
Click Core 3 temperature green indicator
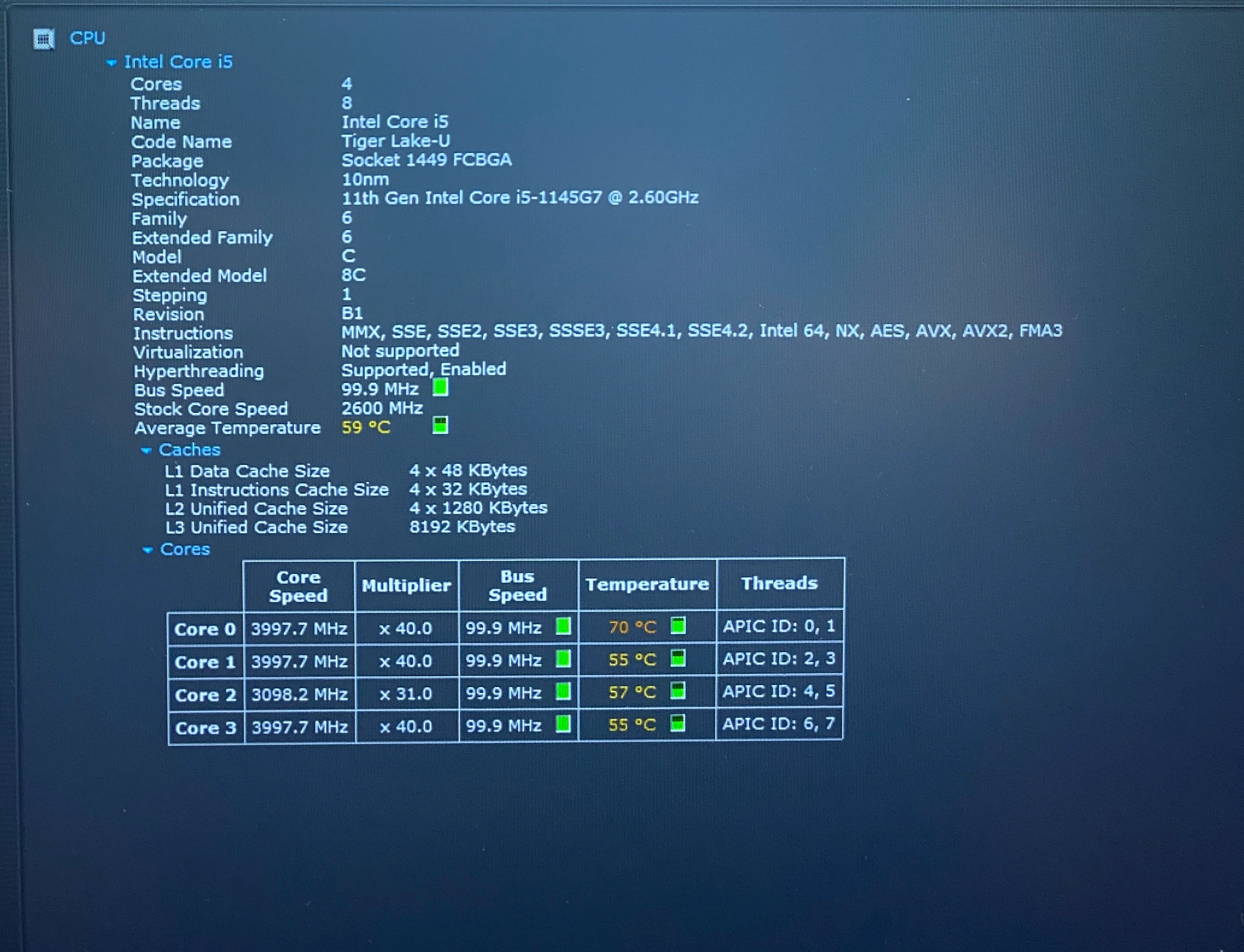678,723
